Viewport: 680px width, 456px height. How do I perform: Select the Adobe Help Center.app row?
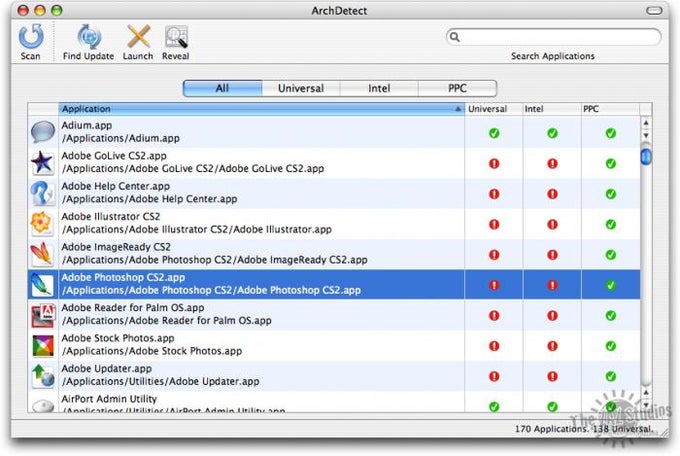(334, 193)
